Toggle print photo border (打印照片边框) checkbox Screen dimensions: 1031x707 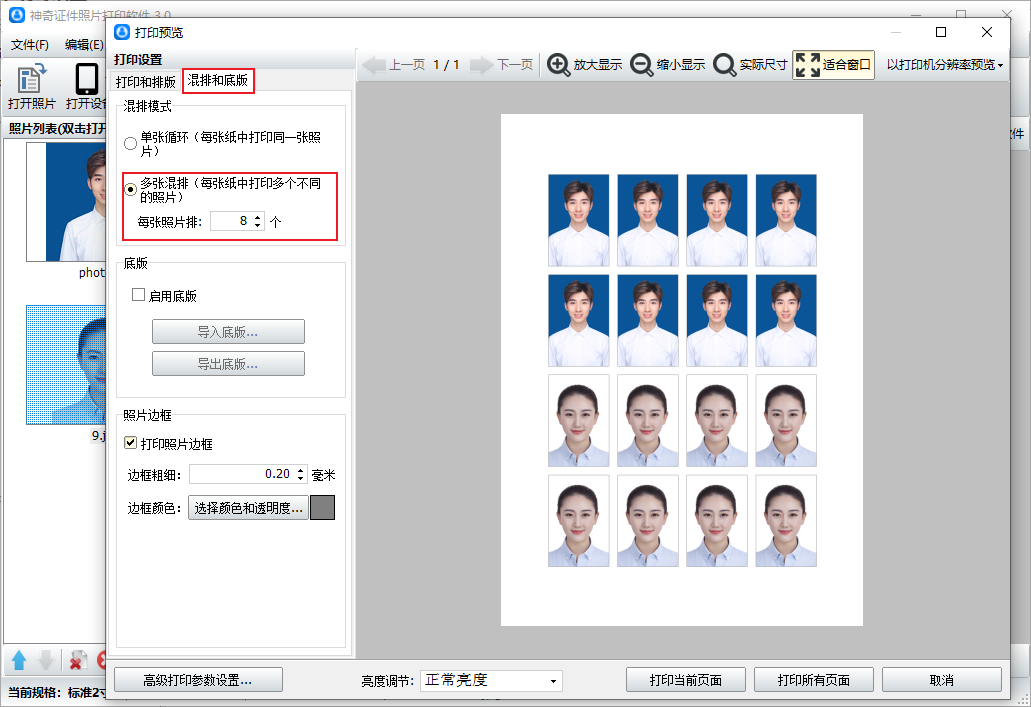coord(130,443)
